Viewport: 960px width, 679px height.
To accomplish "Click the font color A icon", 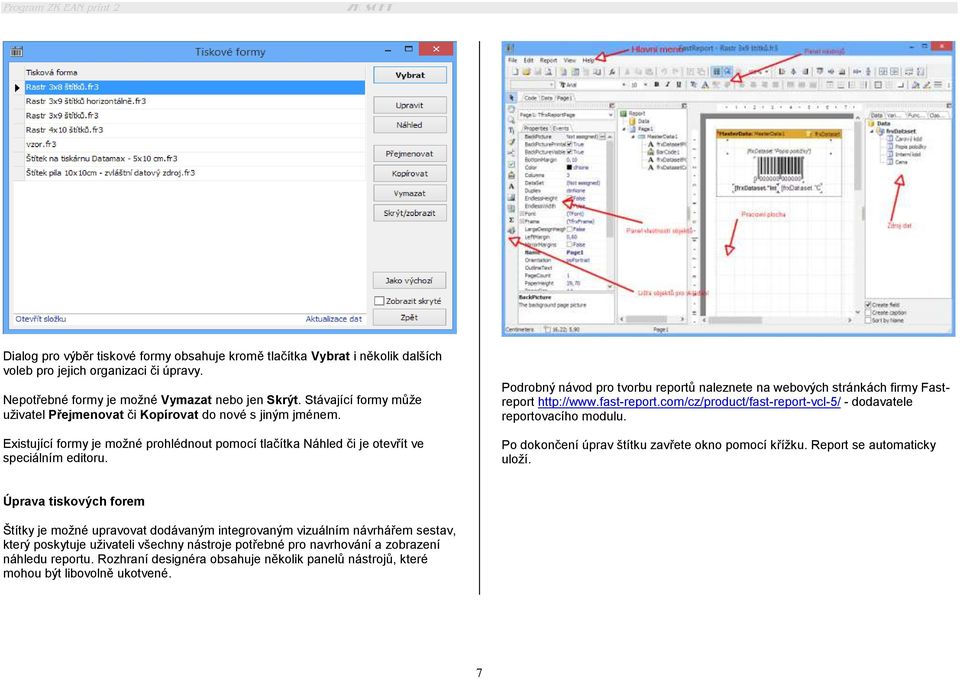I will click(x=705, y=84).
